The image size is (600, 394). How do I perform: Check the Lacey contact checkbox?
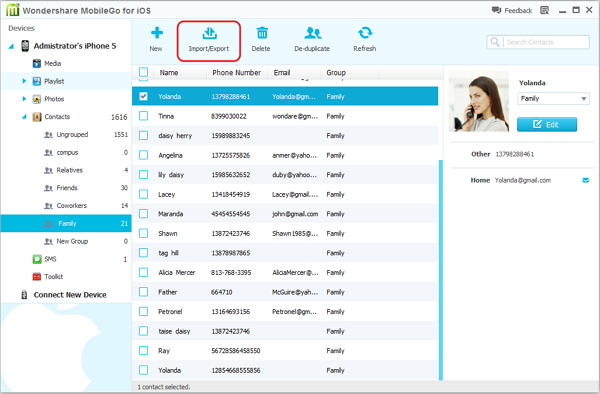(143, 194)
